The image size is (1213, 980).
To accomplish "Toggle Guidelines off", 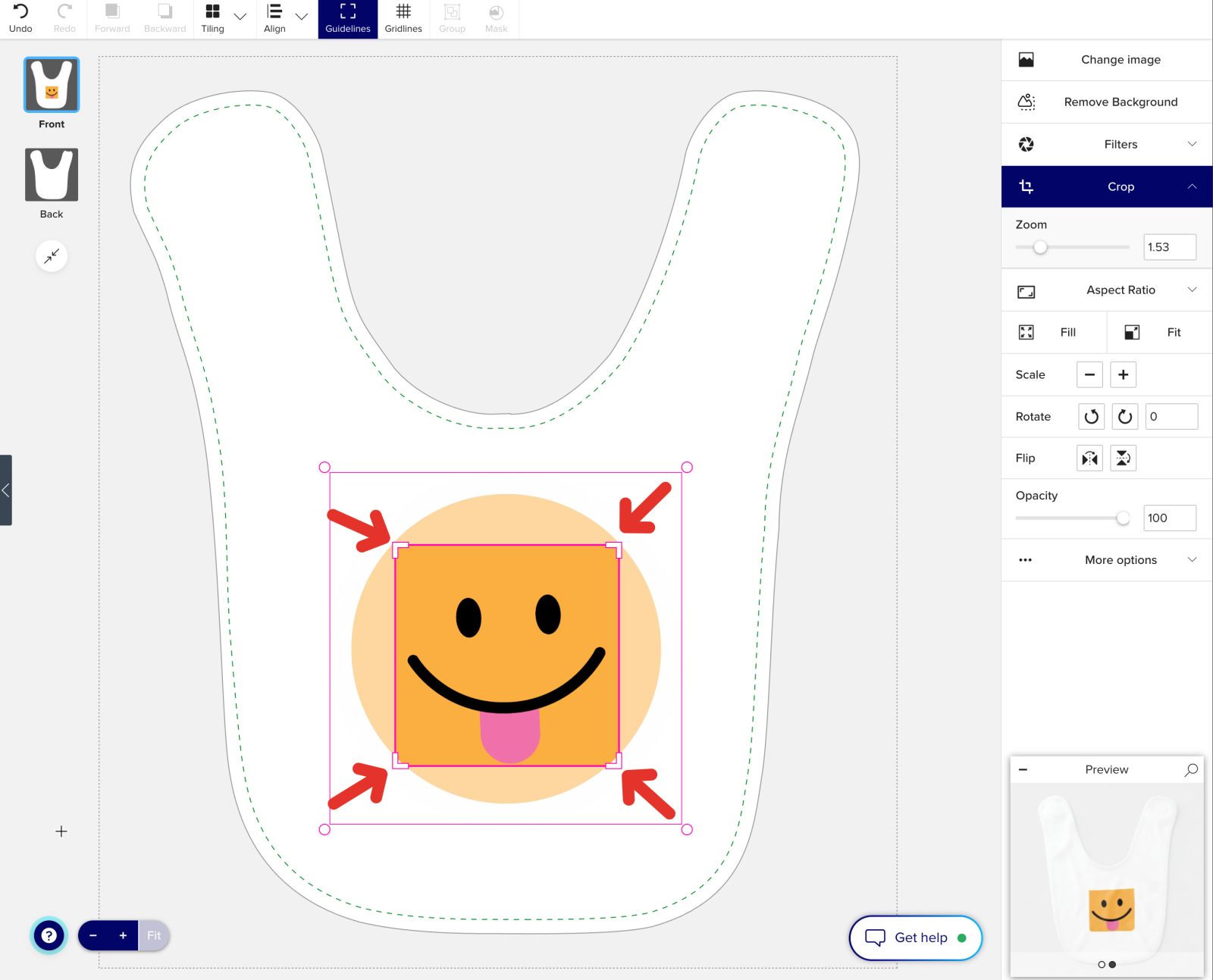I will (x=348, y=18).
